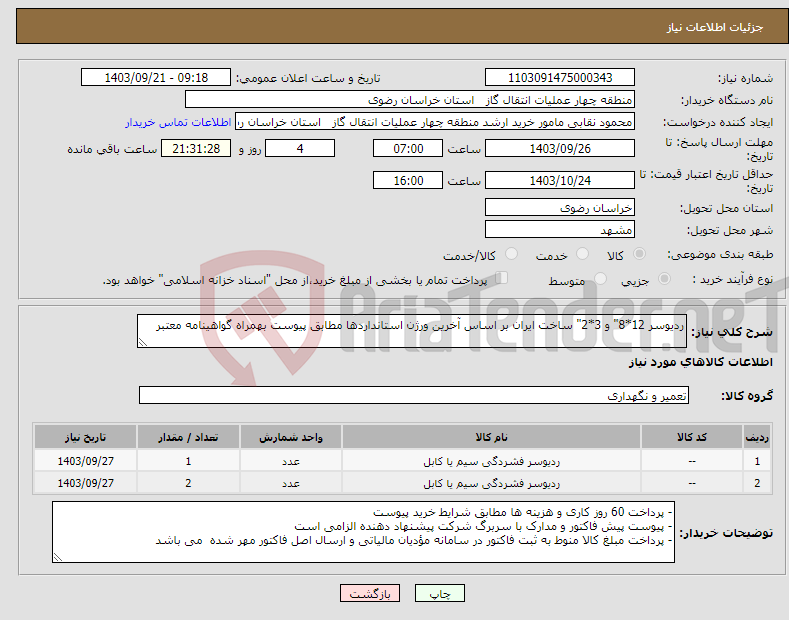The image size is (789, 620).
Task: Click the response deadline date 1403/09/26
Action: point(560,148)
